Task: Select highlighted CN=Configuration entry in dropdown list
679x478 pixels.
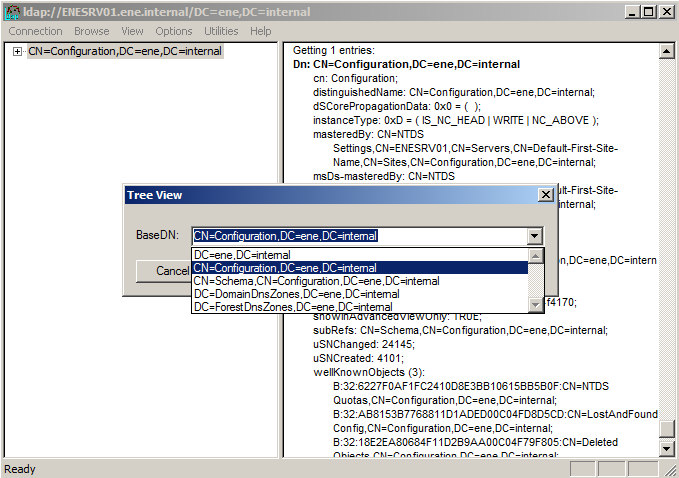Action: (285, 268)
